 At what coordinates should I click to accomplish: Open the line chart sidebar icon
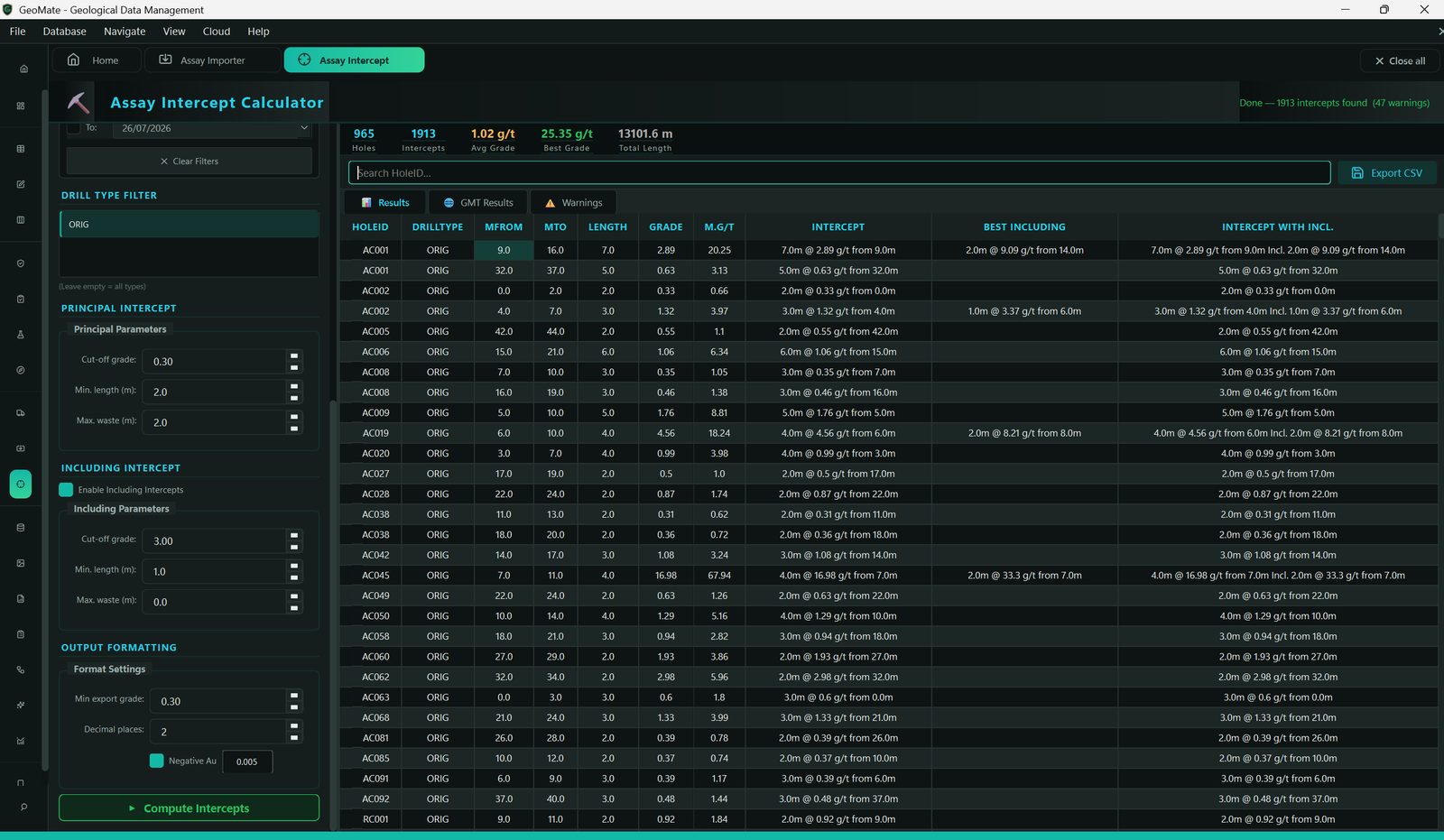21,741
